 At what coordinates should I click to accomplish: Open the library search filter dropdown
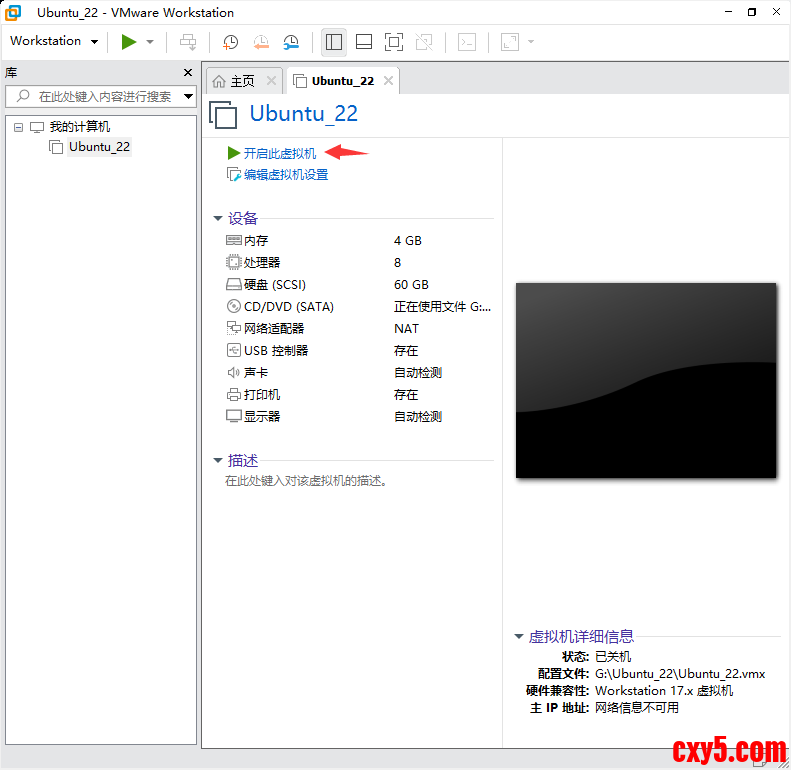[188, 97]
